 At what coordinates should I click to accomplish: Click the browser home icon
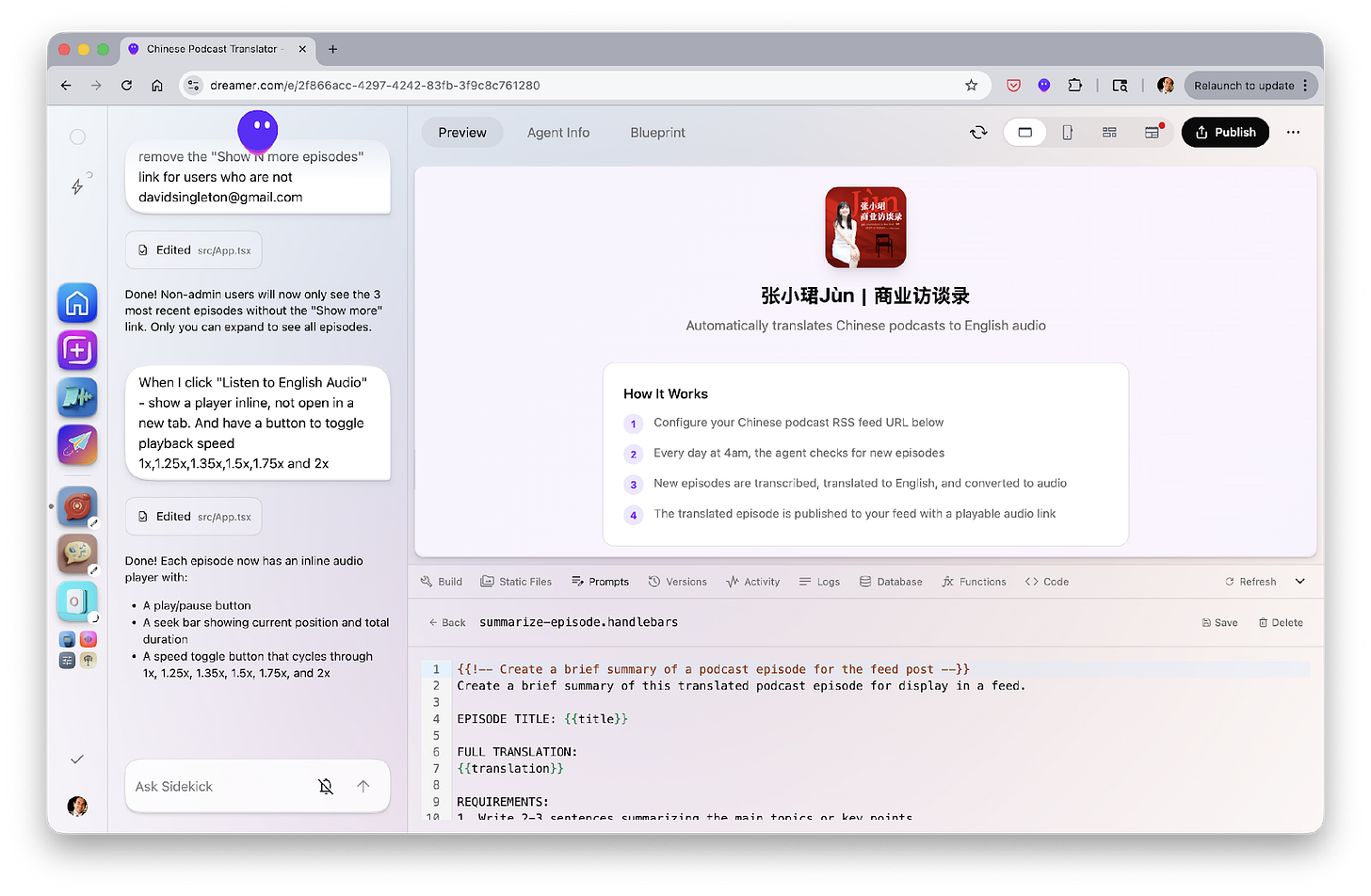(x=157, y=86)
